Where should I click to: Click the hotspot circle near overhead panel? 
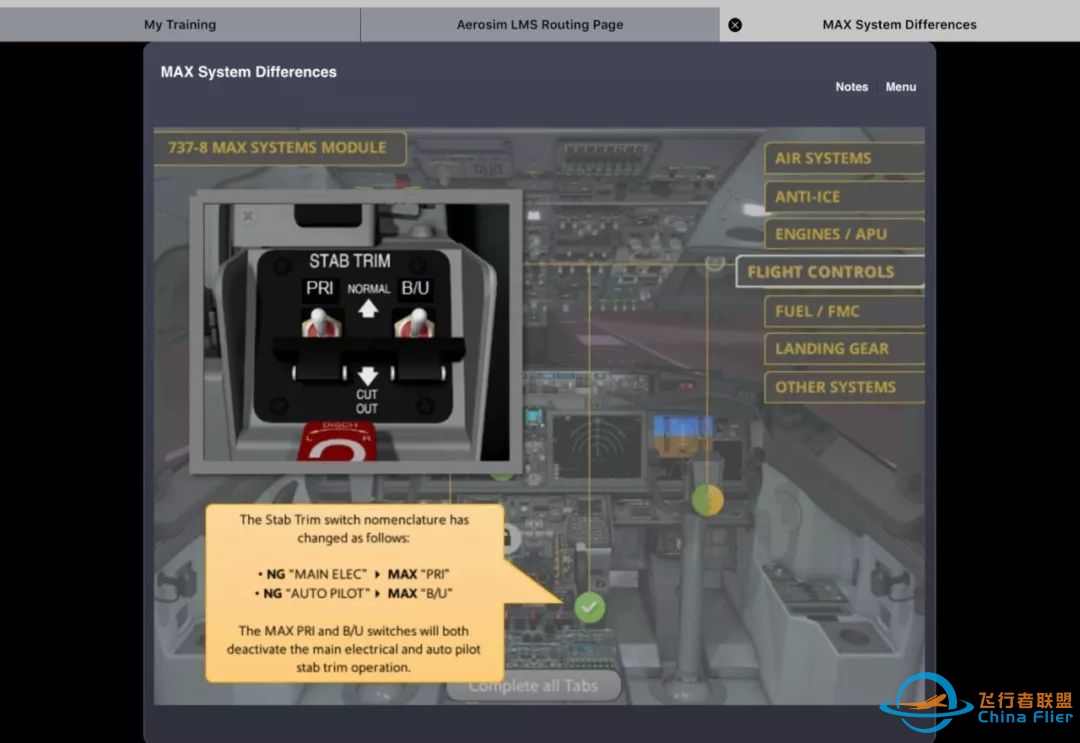click(x=715, y=262)
